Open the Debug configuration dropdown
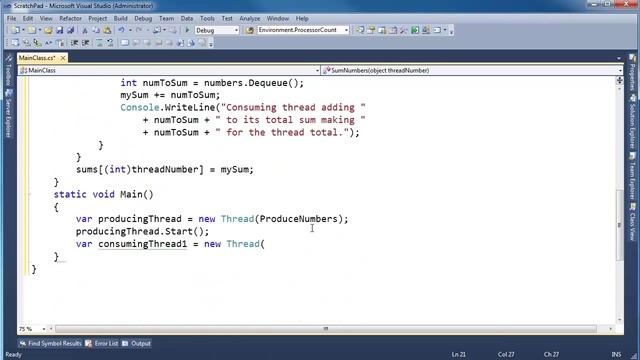 [236, 30]
